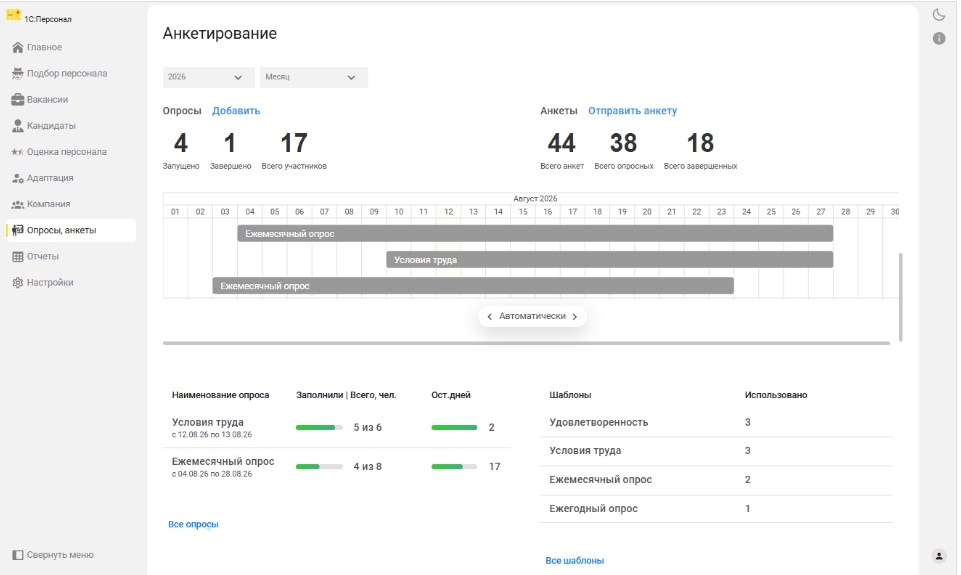
Task: Select the Условия труда template row
Action: tap(716, 451)
